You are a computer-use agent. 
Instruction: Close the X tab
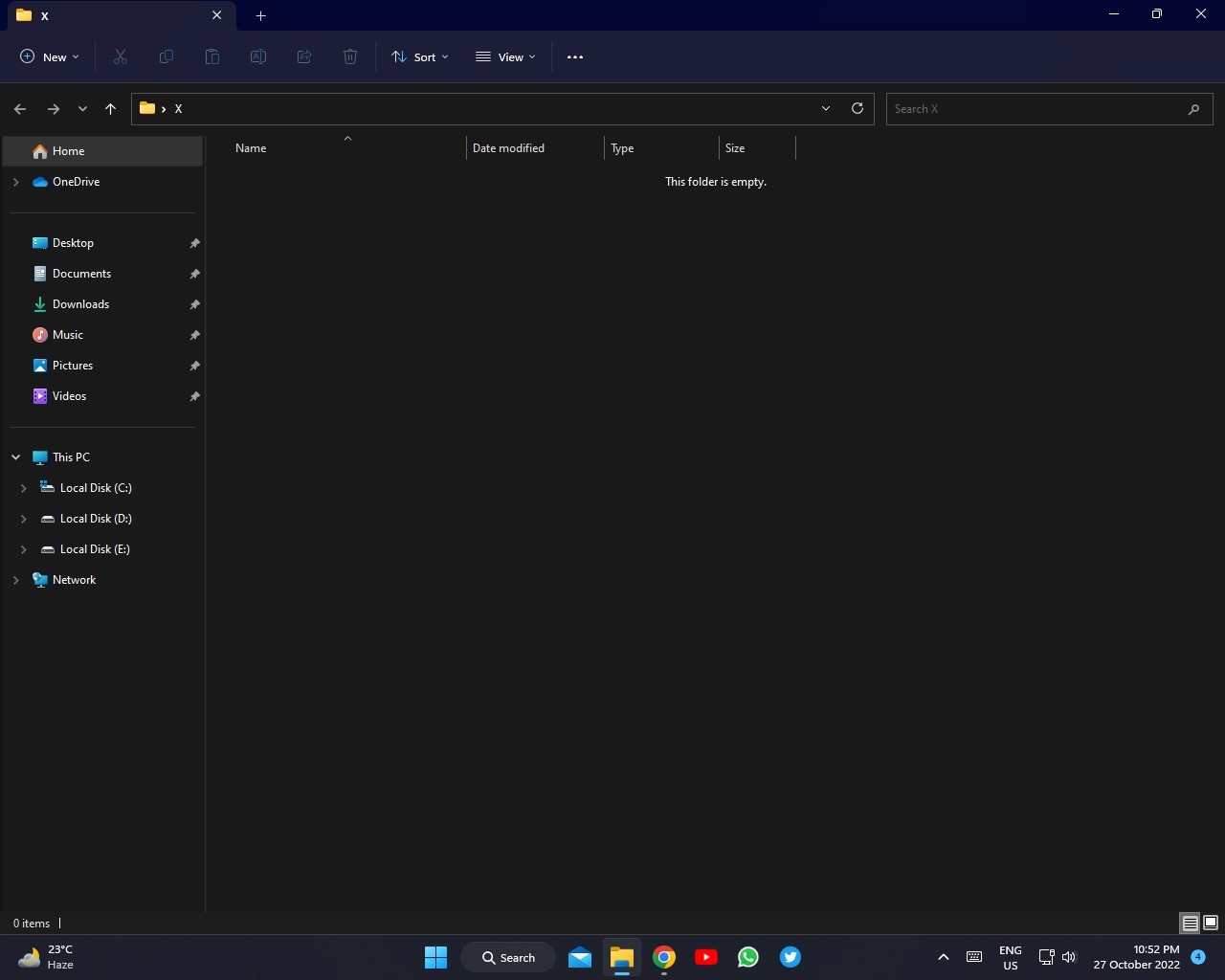(x=216, y=15)
